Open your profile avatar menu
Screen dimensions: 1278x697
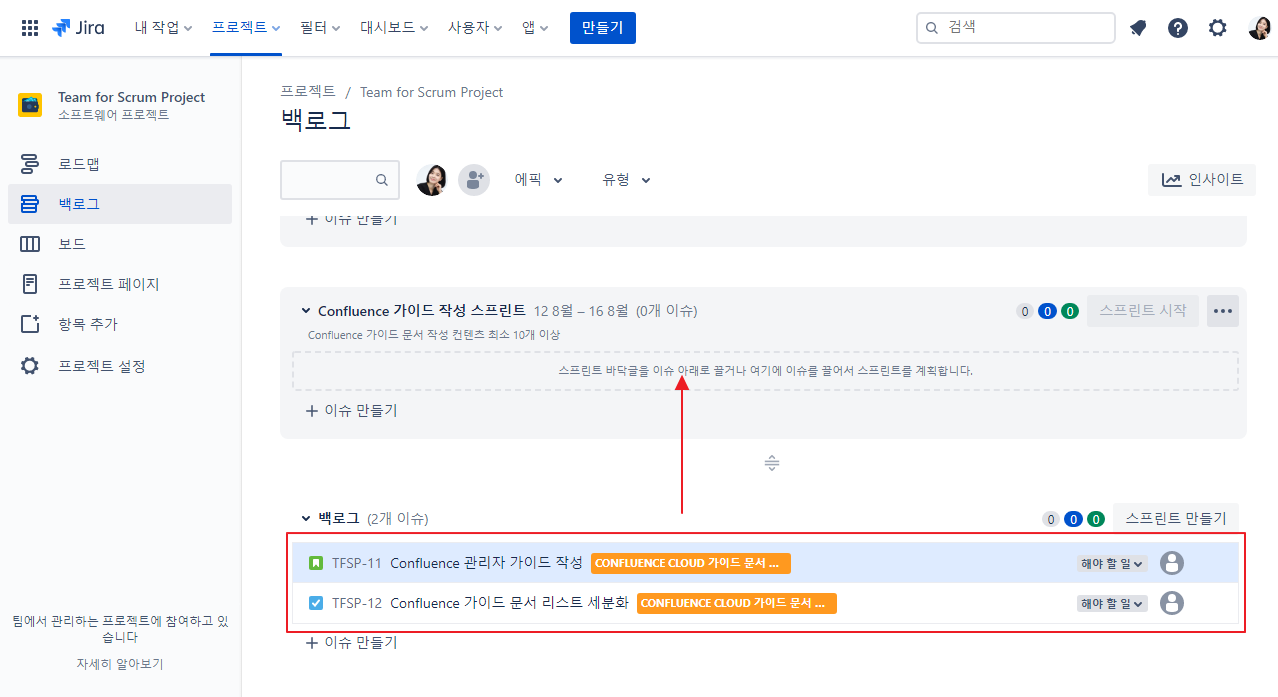click(x=1259, y=28)
